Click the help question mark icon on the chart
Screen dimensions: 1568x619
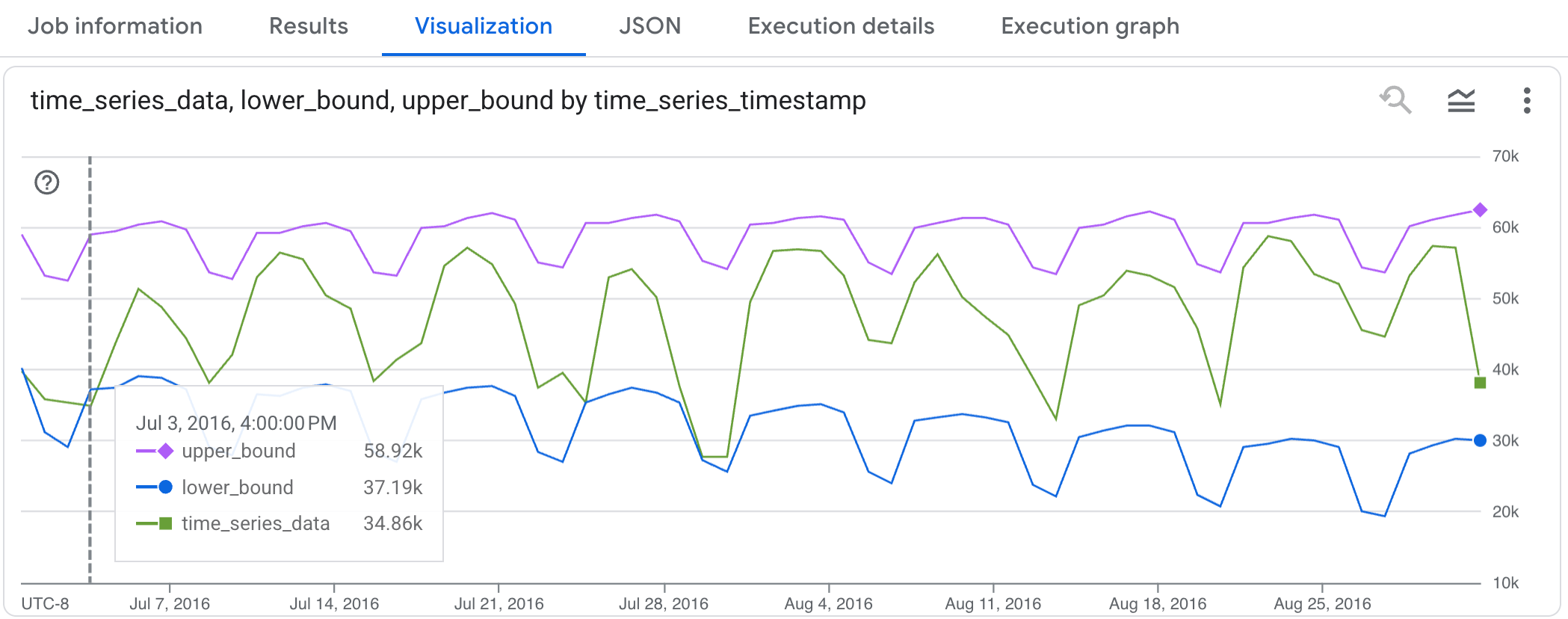click(x=46, y=182)
